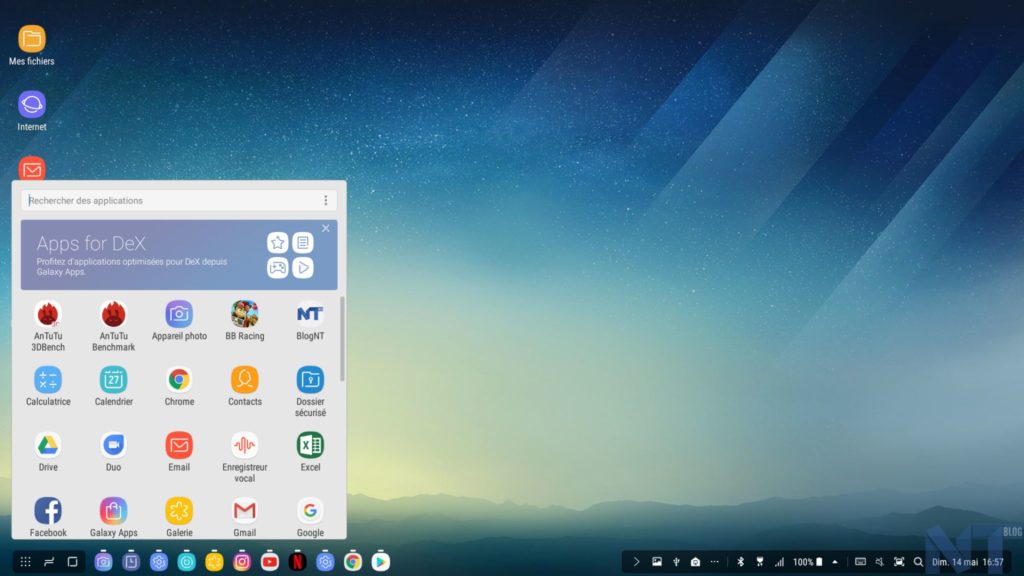Click the home button in taskbar

coord(72,562)
